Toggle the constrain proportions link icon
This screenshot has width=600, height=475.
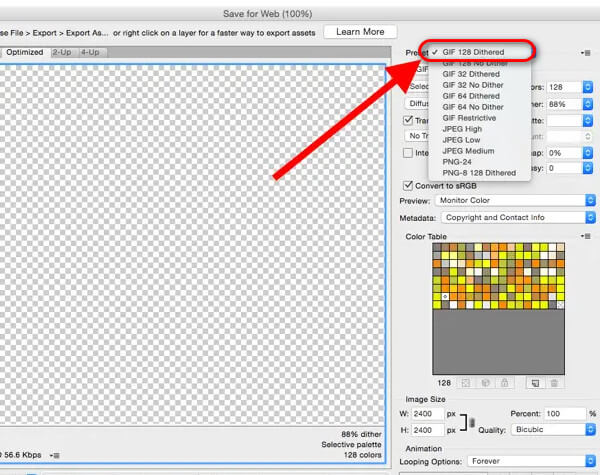[472, 421]
